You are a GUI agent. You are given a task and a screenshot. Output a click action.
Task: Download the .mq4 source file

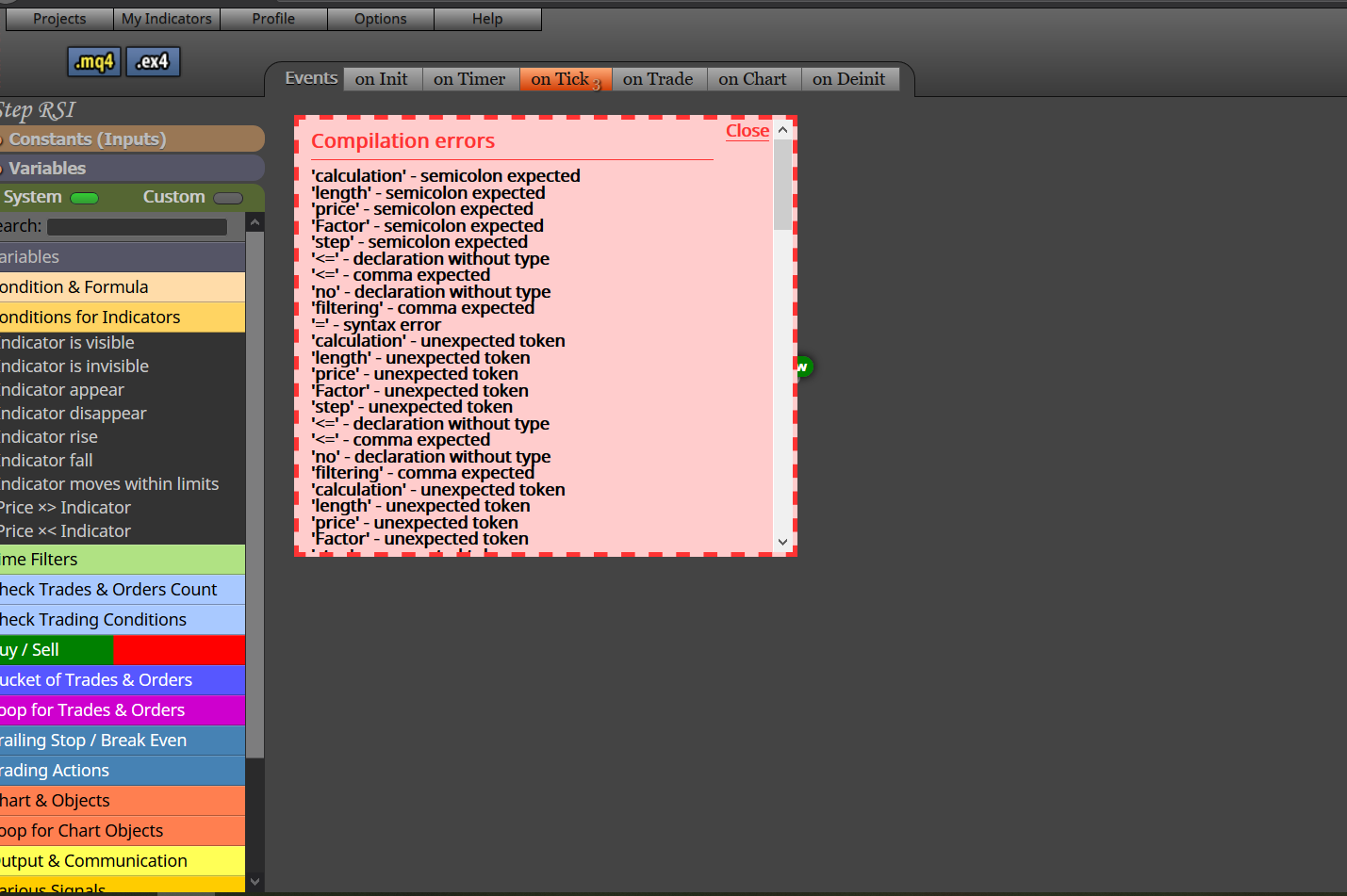94,62
